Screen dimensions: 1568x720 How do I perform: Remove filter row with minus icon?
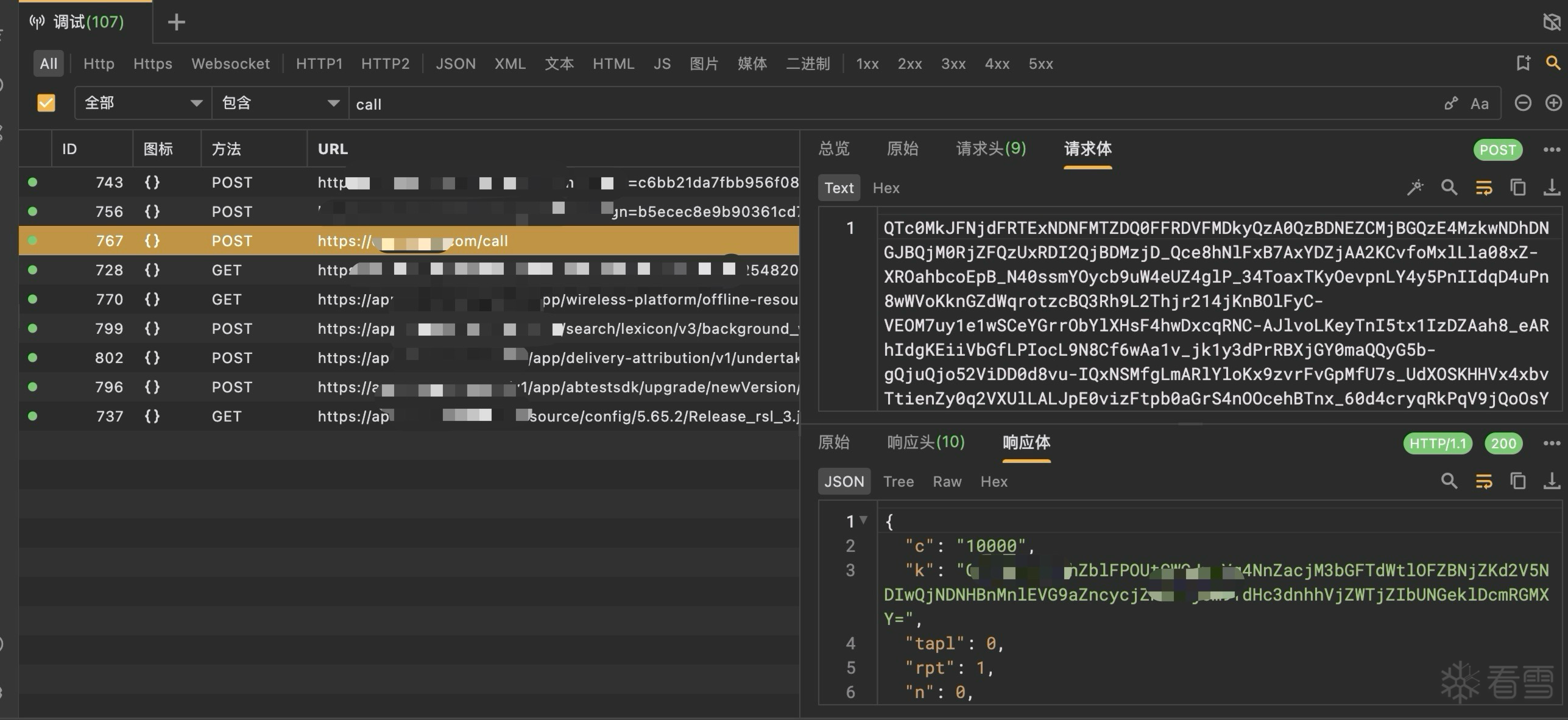1522,103
